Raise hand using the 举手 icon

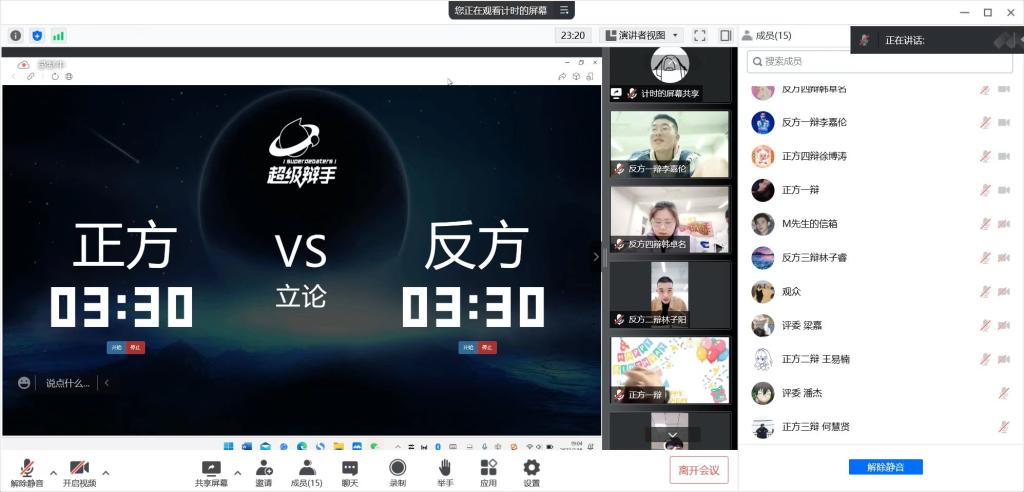coord(445,468)
